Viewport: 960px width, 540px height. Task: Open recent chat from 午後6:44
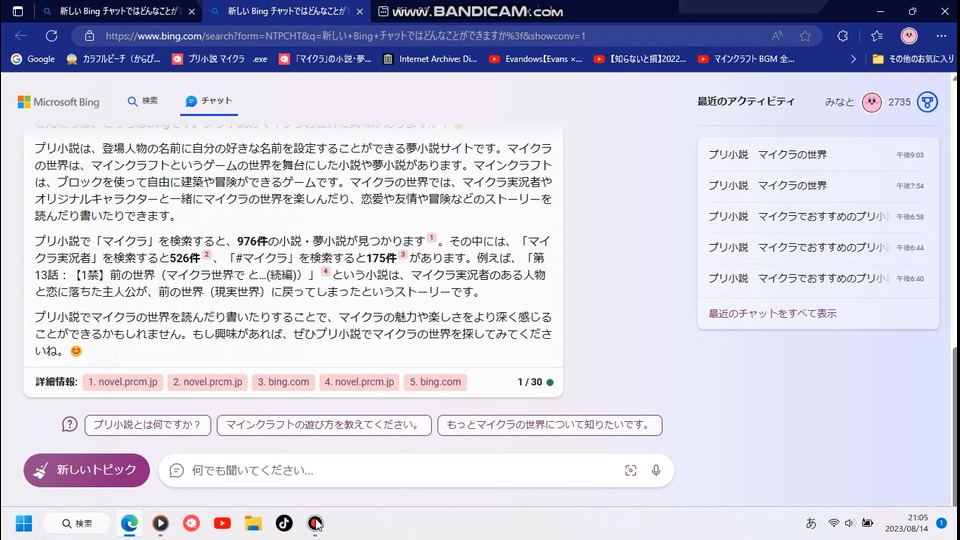(817, 247)
